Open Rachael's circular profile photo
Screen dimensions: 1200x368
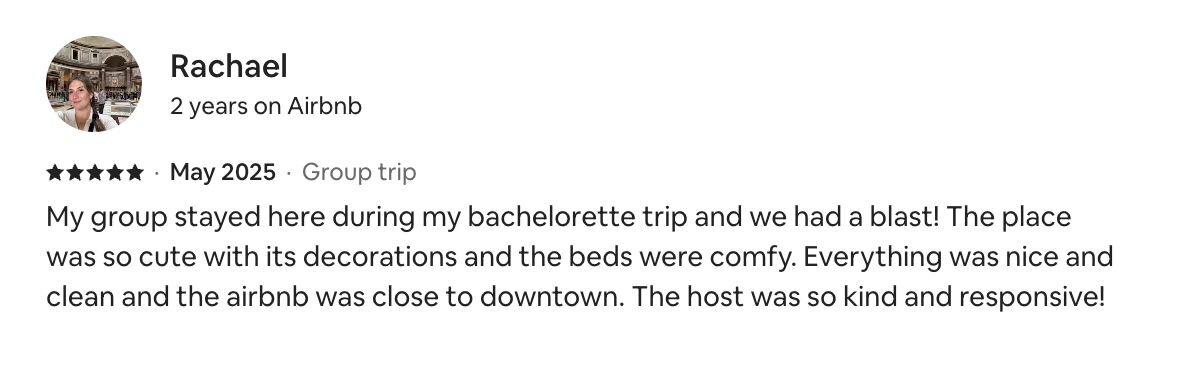[x=94, y=84]
